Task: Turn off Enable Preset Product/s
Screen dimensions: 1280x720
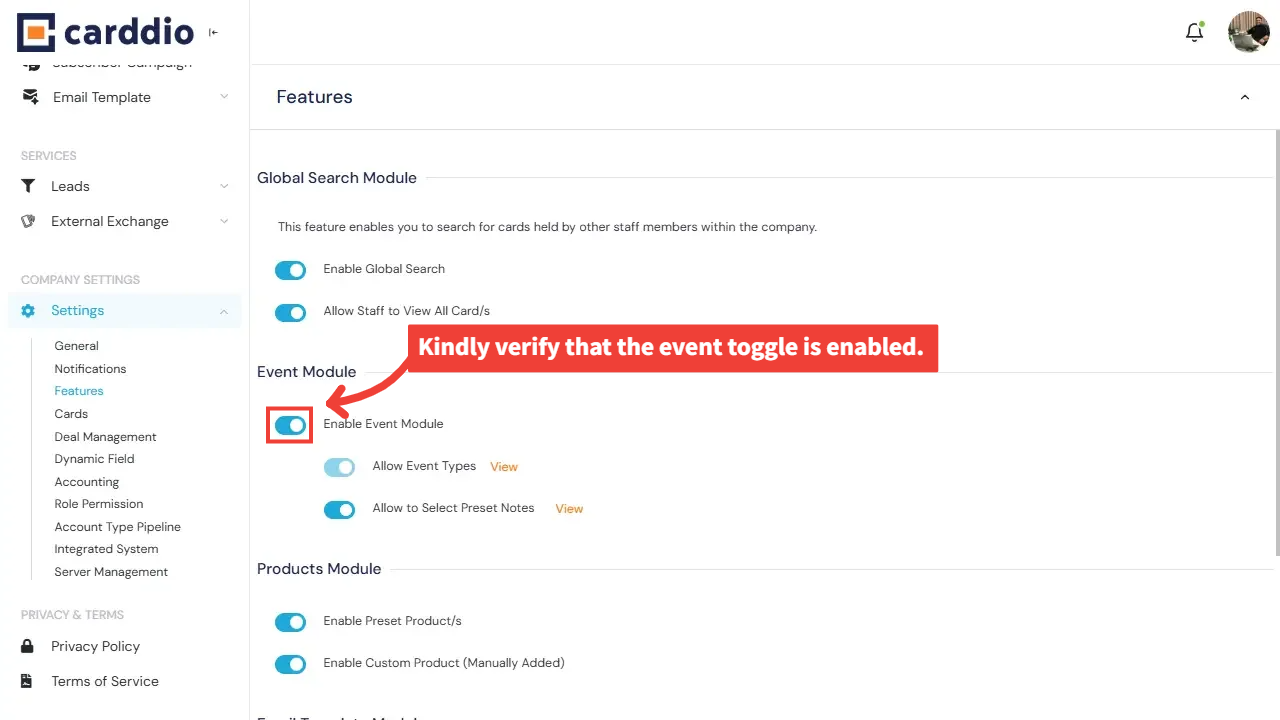Action: click(x=290, y=621)
